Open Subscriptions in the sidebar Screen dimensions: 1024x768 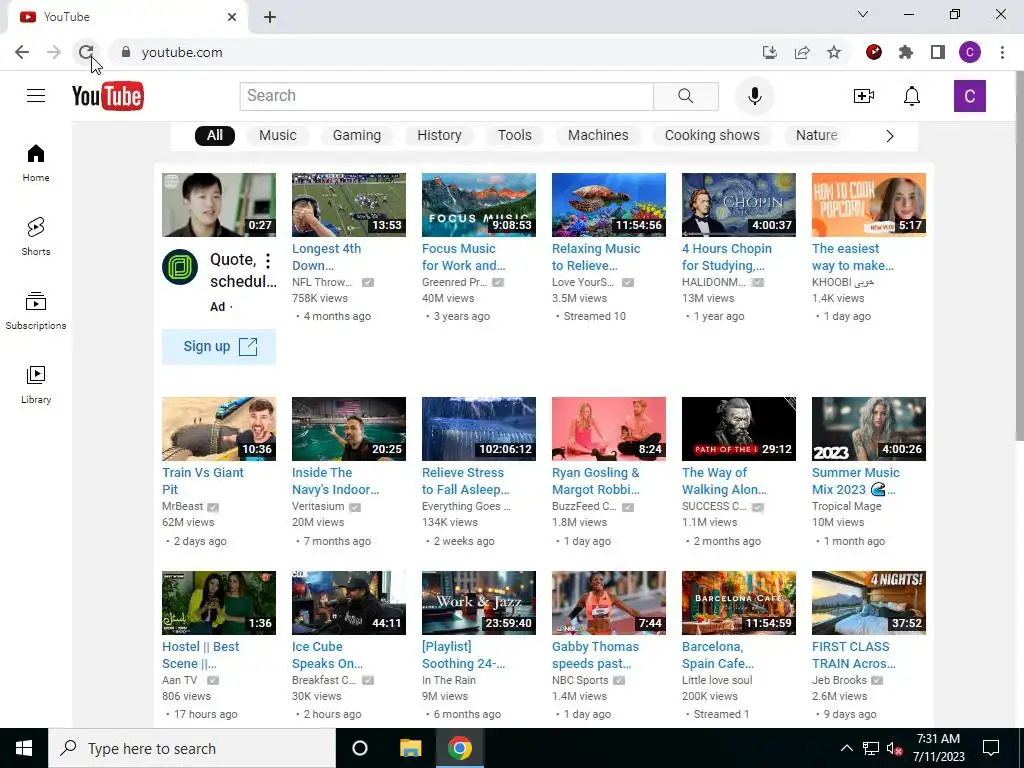click(36, 311)
